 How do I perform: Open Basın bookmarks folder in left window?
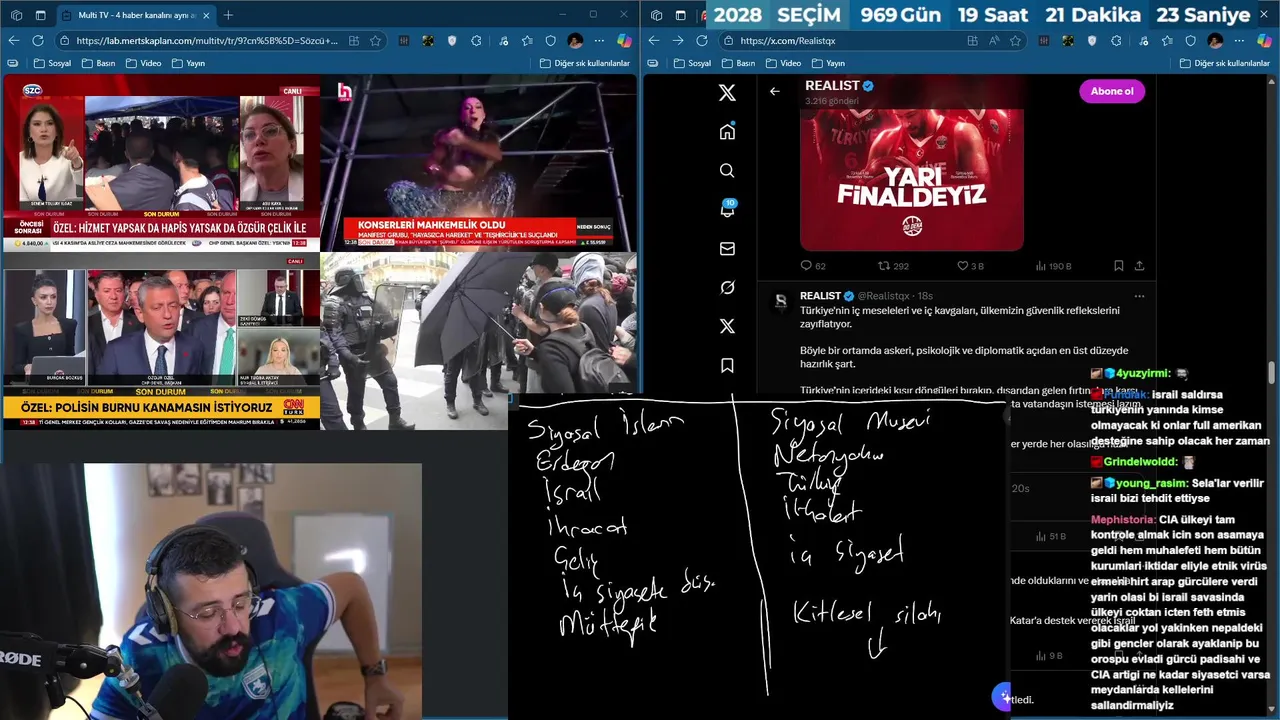98,63
